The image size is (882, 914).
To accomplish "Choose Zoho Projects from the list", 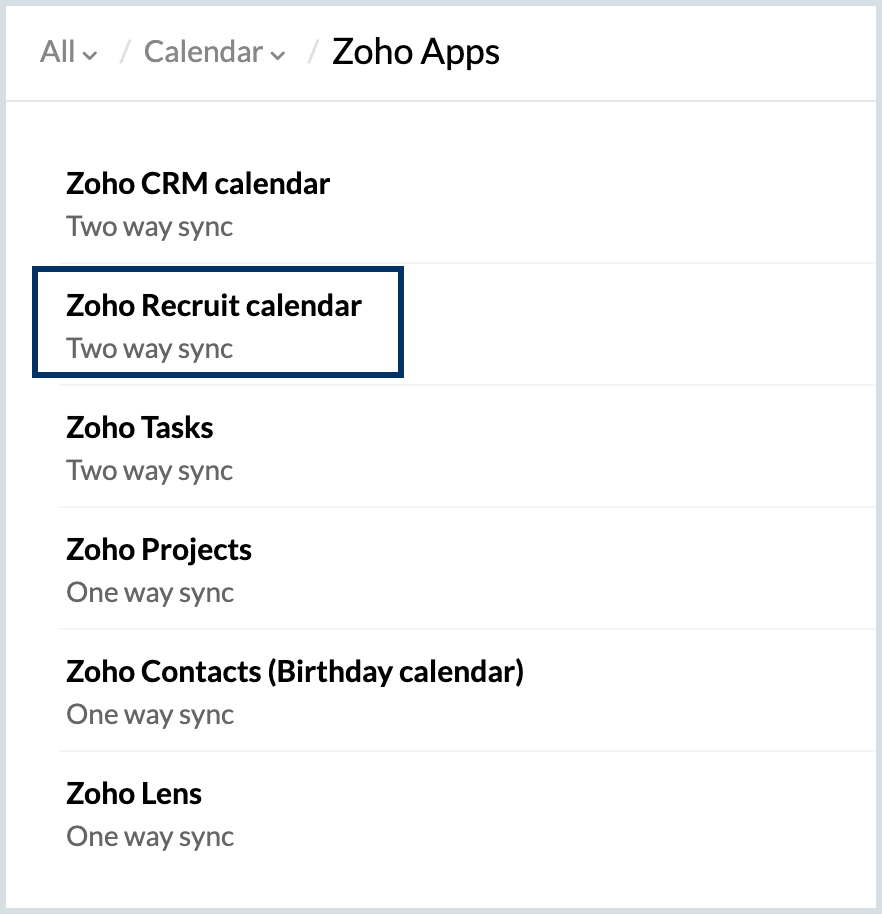I will [159, 550].
